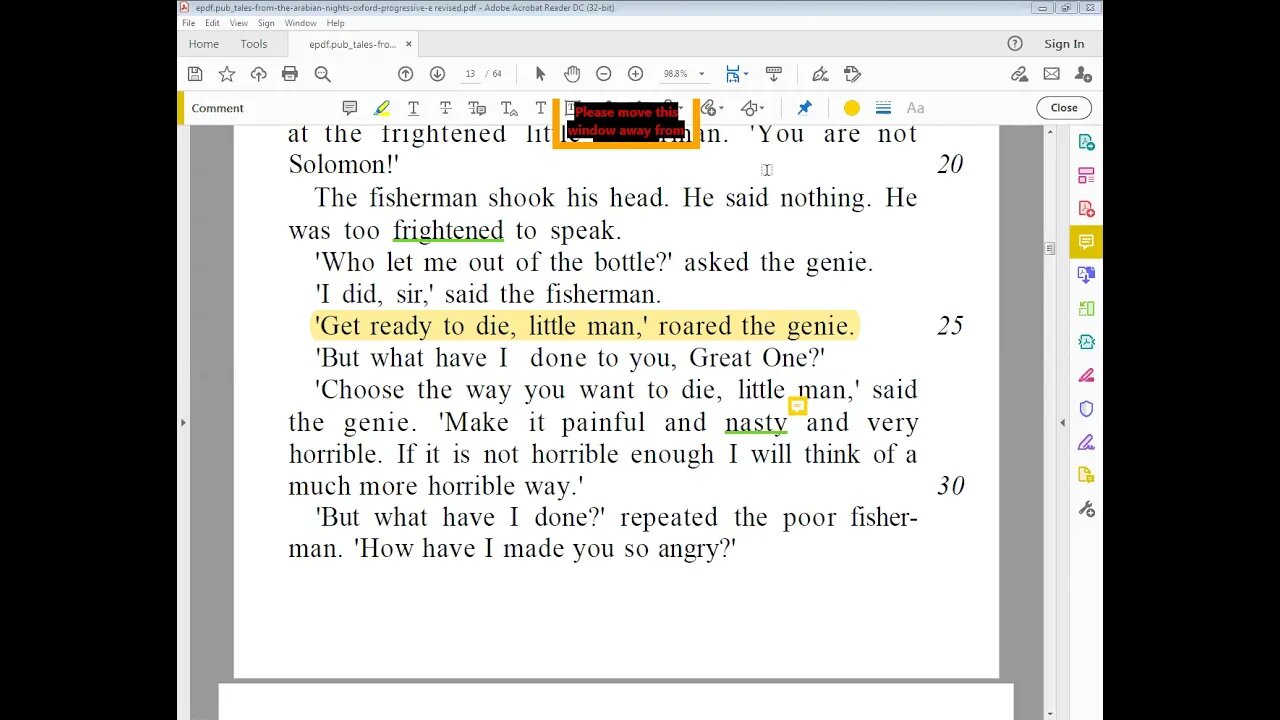Click the page number field
Screen dimensions: 1280x720
tap(470, 74)
